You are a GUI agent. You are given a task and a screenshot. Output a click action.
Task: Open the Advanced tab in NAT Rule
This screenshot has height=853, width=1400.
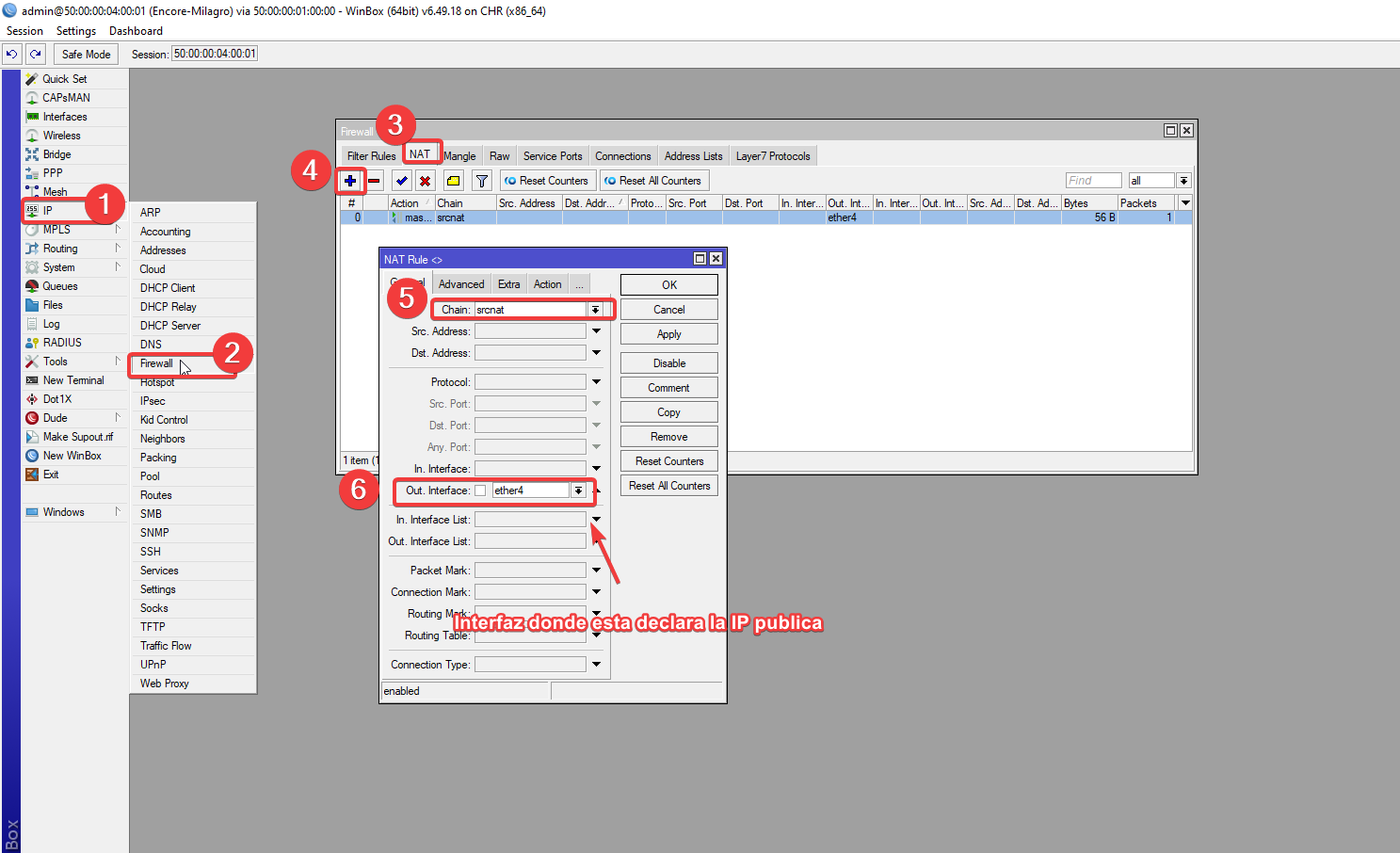[x=461, y=284]
